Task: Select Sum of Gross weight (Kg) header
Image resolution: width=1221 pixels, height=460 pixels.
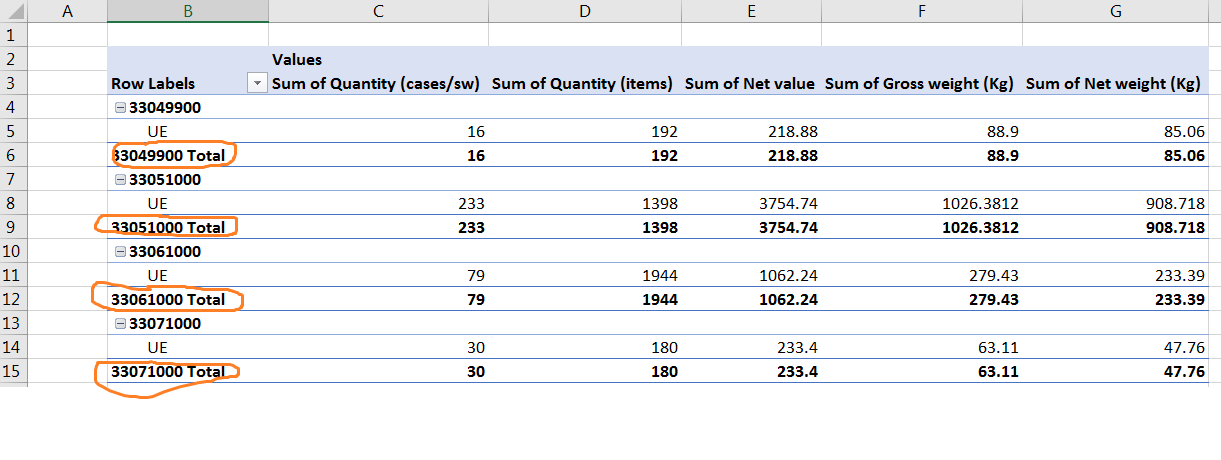Action: (x=921, y=83)
